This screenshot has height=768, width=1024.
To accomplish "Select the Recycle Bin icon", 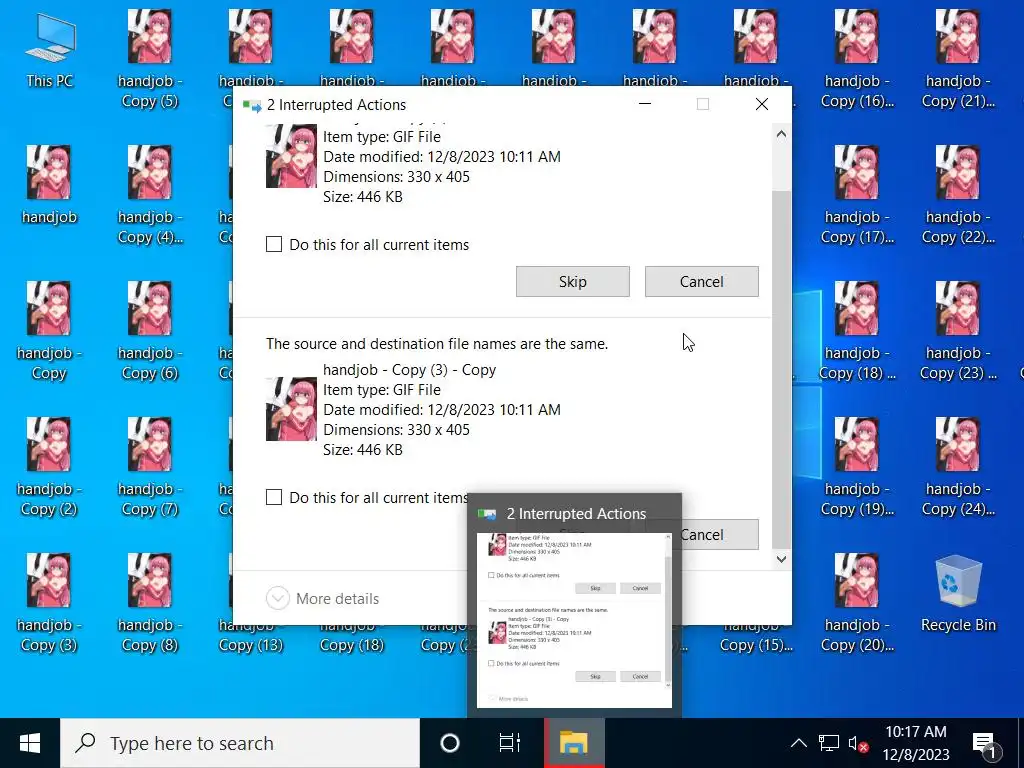I will coord(958,593).
